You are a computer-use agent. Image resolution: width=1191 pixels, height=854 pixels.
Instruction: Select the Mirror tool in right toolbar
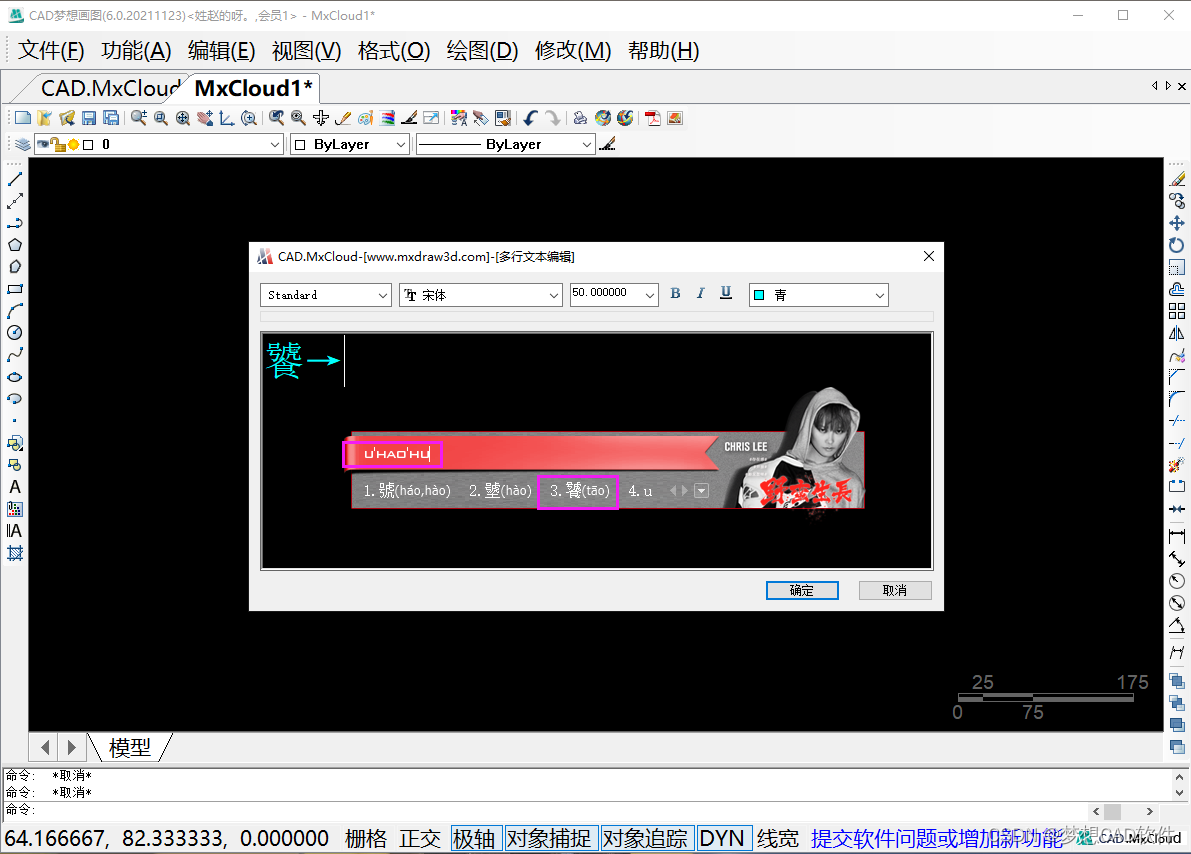1177,333
